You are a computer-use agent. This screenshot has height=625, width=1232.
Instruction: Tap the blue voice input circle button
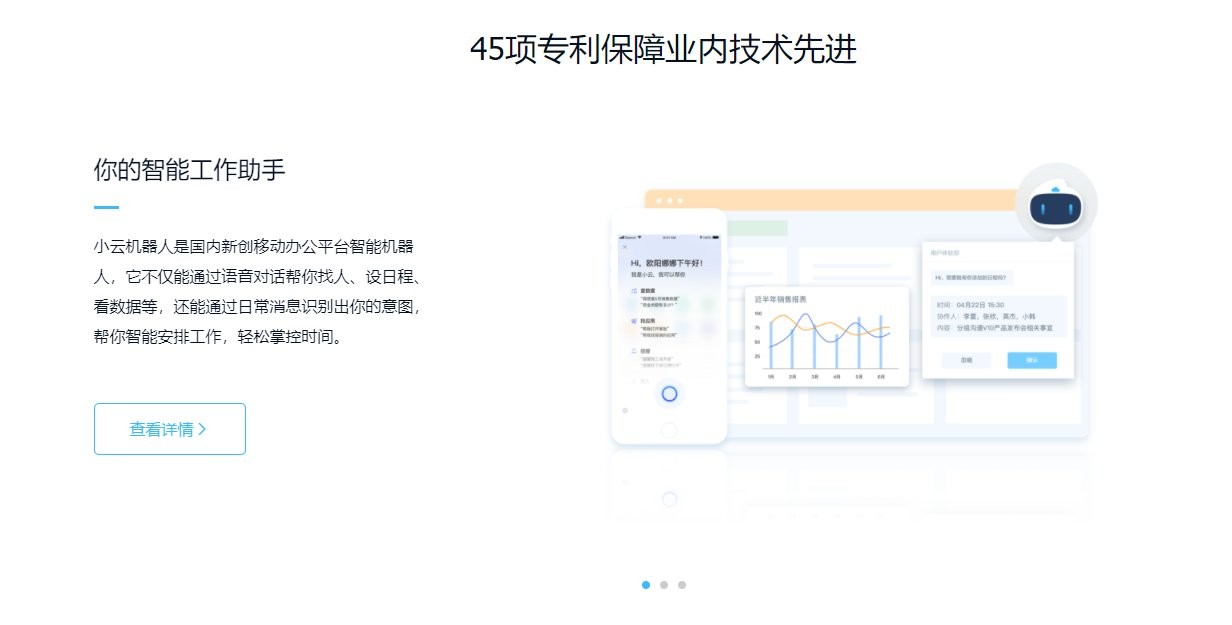(668, 392)
